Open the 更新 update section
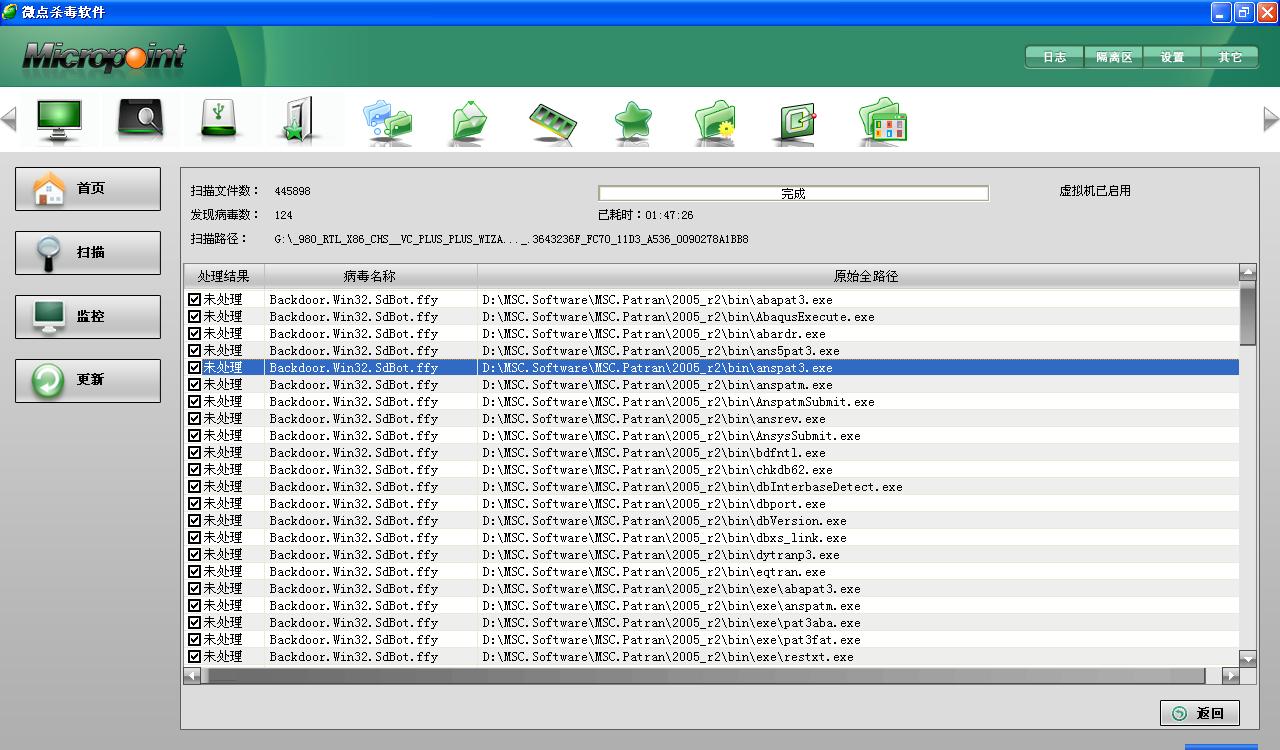Screen dimensions: 1280x750 tap(88, 380)
